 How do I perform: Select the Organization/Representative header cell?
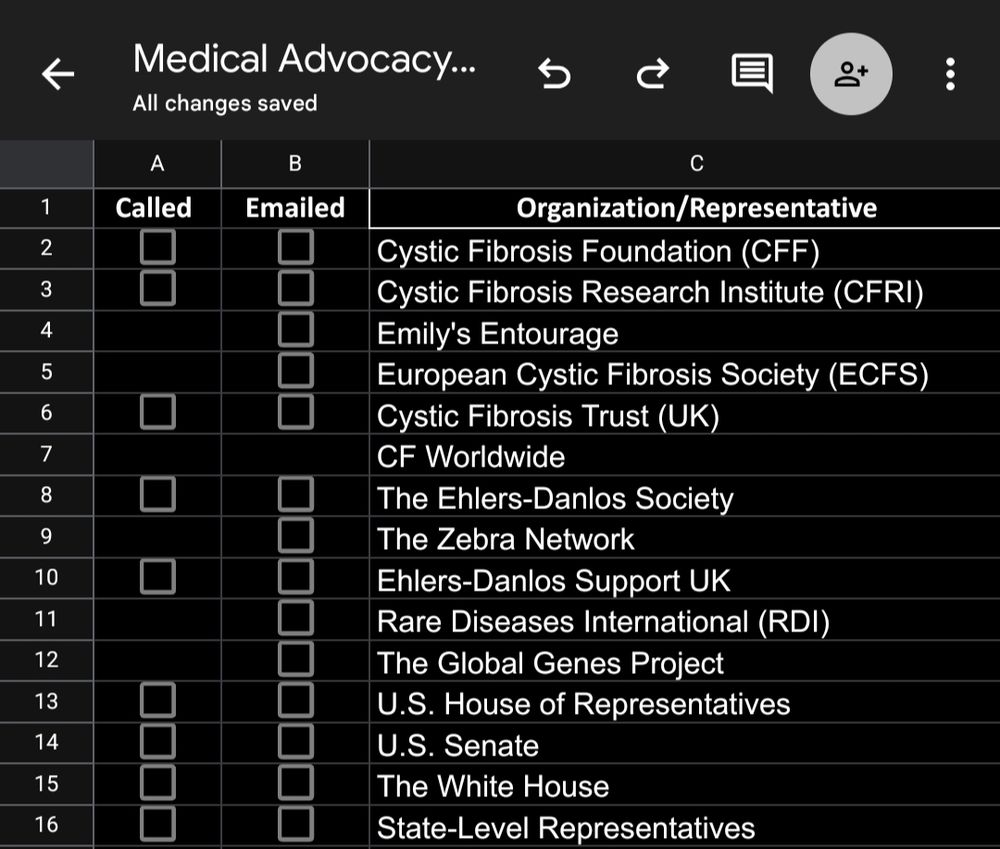[x=696, y=208]
